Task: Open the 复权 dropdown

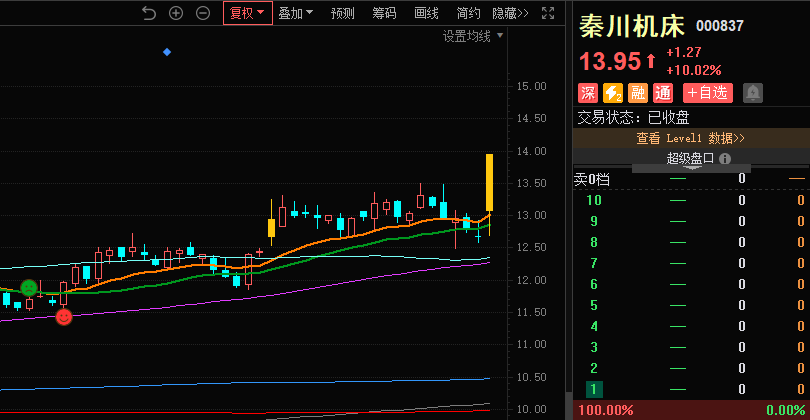Action: point(247,13)
